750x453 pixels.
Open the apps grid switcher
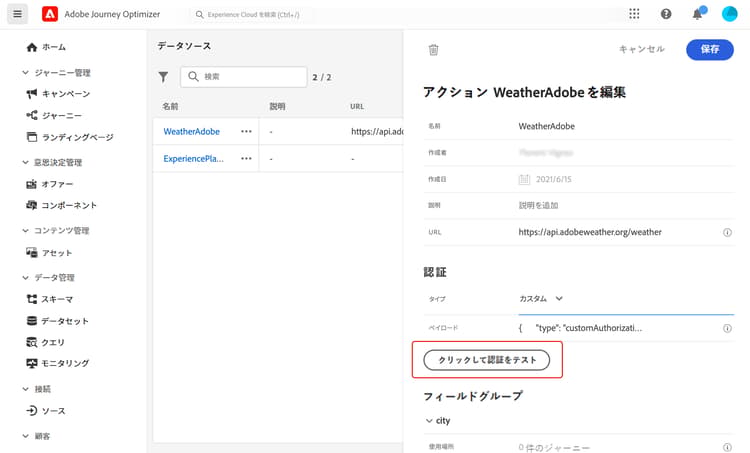(x=634, y=14)
